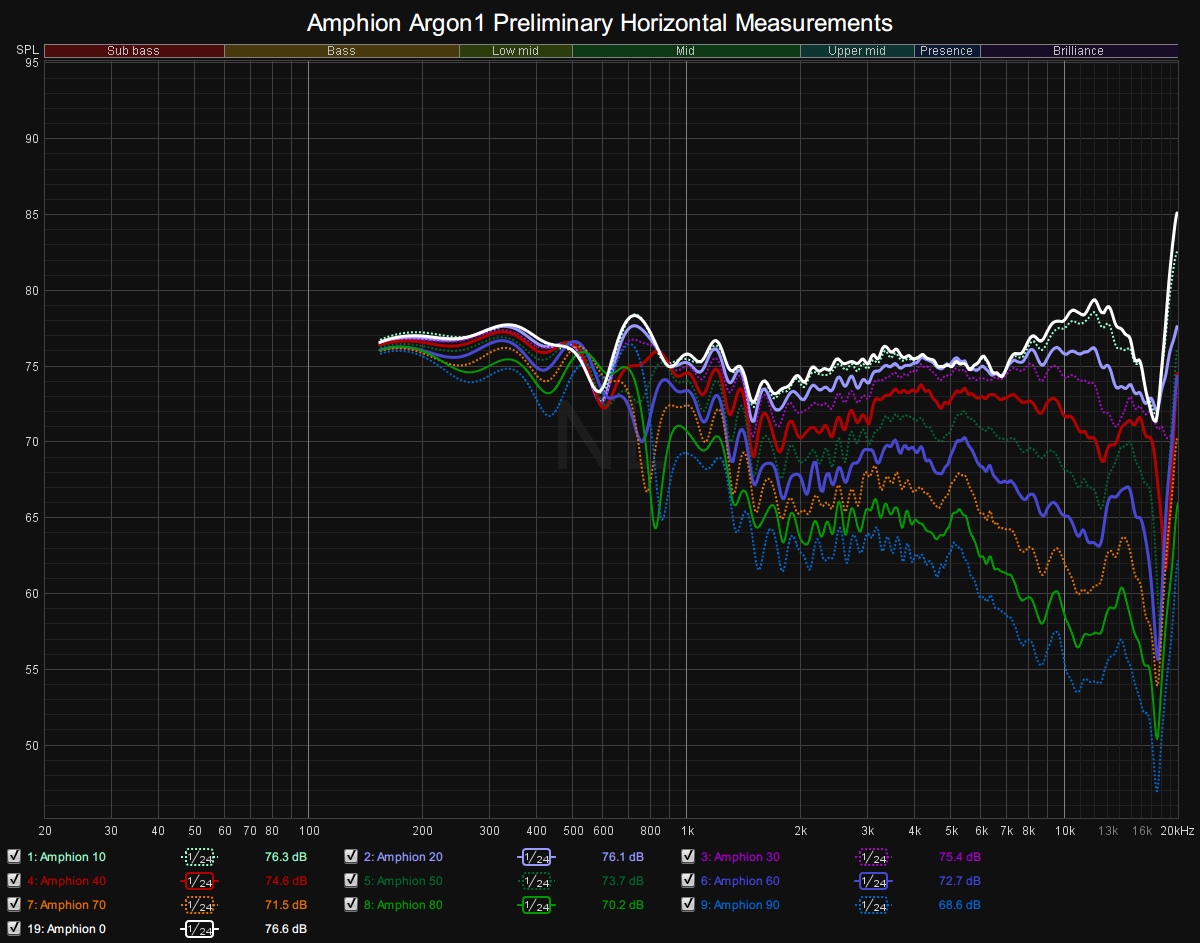Image resolution: width=1200 pixels, height=943 pixels.
Task: Hide the Amphion 10 trace via its checkbox
Action: [14, 856]
